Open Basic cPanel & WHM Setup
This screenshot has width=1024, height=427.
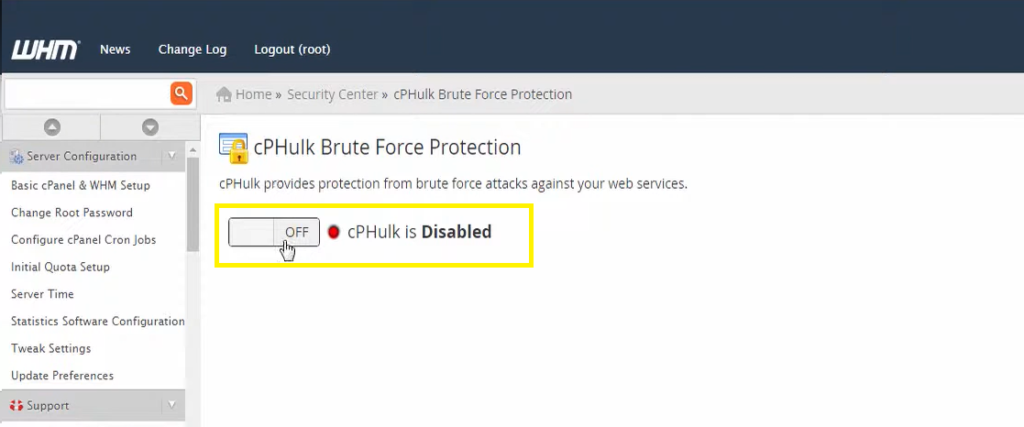(80, 185)
